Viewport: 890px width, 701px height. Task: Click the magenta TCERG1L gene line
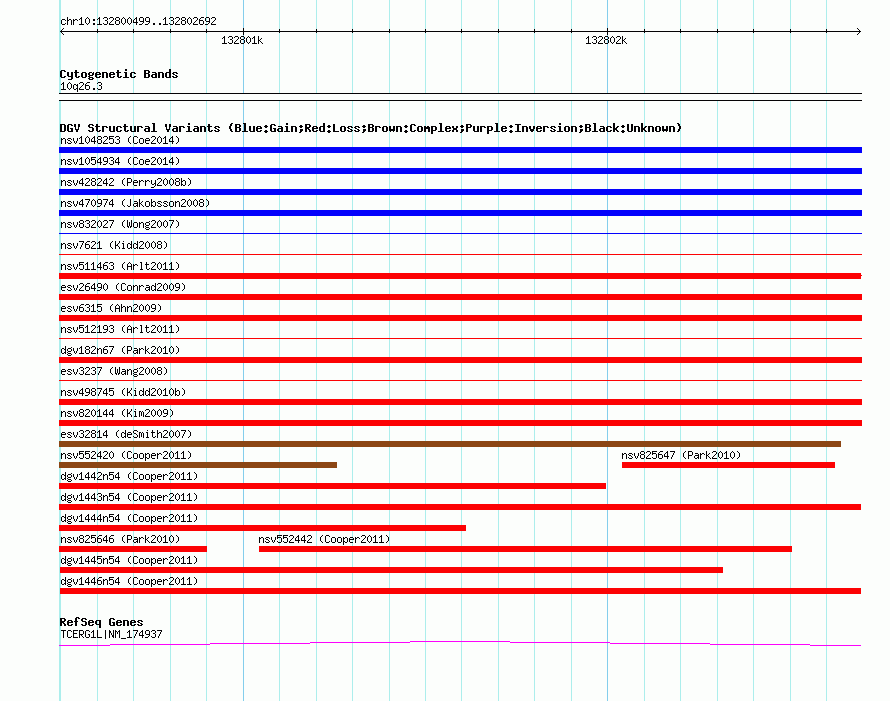[460, 643]
